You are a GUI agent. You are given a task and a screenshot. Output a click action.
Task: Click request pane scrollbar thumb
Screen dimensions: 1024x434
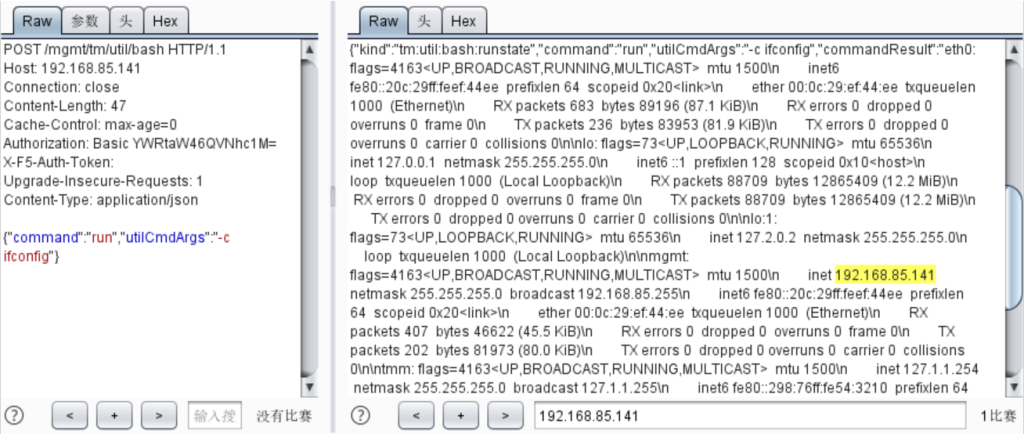tap(310, 219)
